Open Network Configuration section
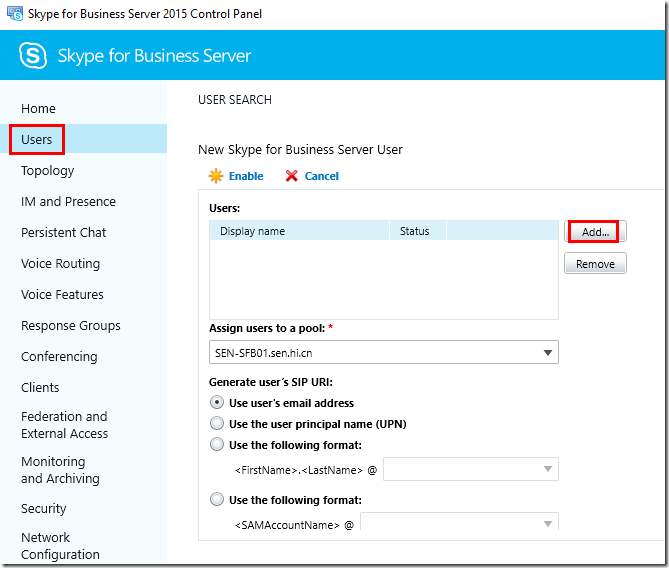This screenshot has width=669, height=568. [x=60, y=546]
